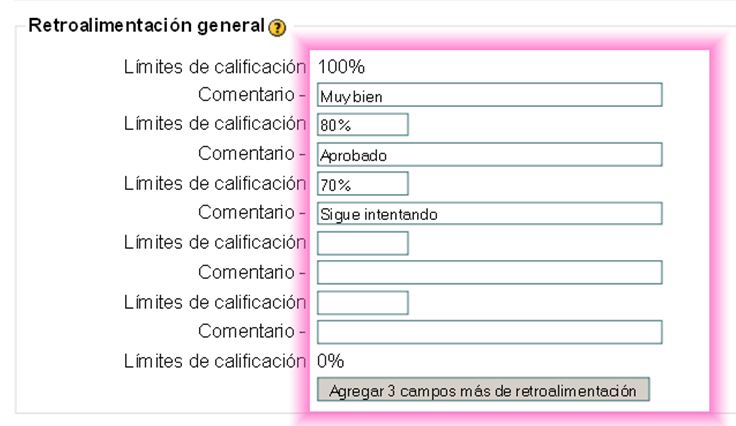Click the 100% grade boundary value
This screenshot has height=426, width=736.
(341, 67)
